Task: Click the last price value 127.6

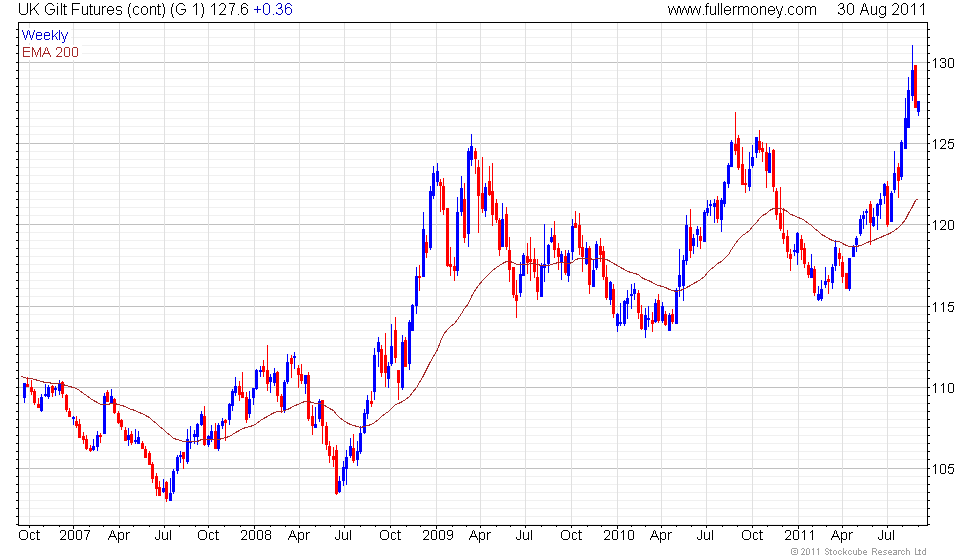Action: click(x=229, y=9)
